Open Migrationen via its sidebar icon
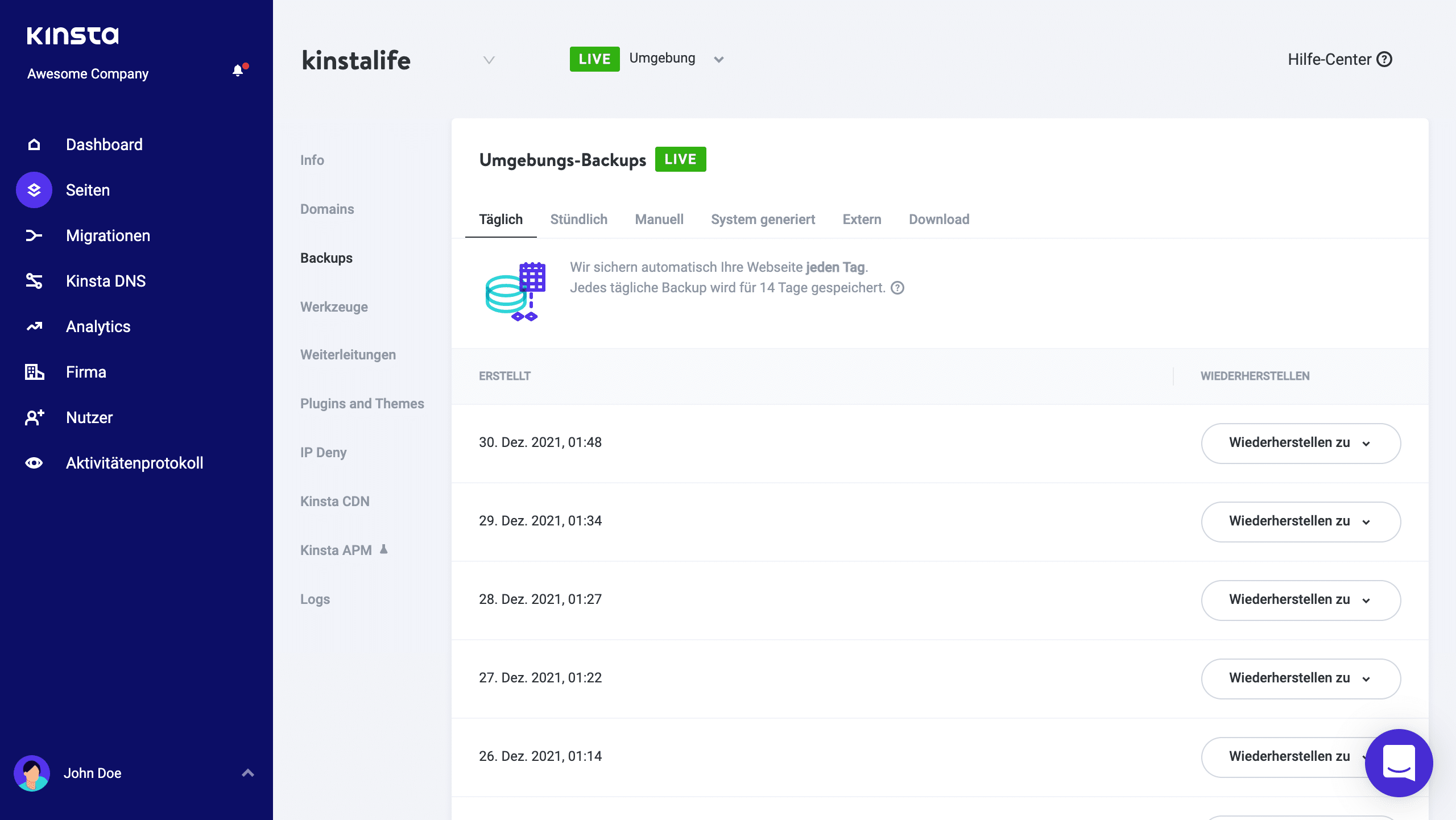Viewport: 1456px width, 820px height. pyautogui.click(x=34, y=235)
